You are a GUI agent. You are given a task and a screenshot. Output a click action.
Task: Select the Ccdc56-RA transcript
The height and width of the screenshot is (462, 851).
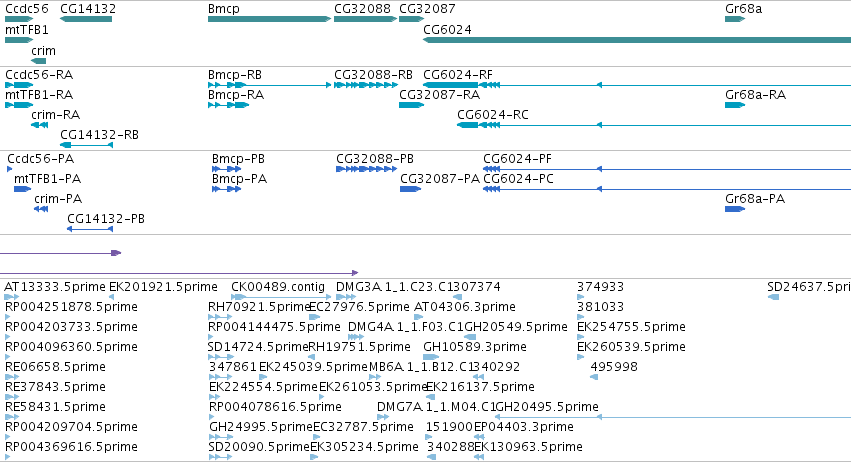pos(19,85)
